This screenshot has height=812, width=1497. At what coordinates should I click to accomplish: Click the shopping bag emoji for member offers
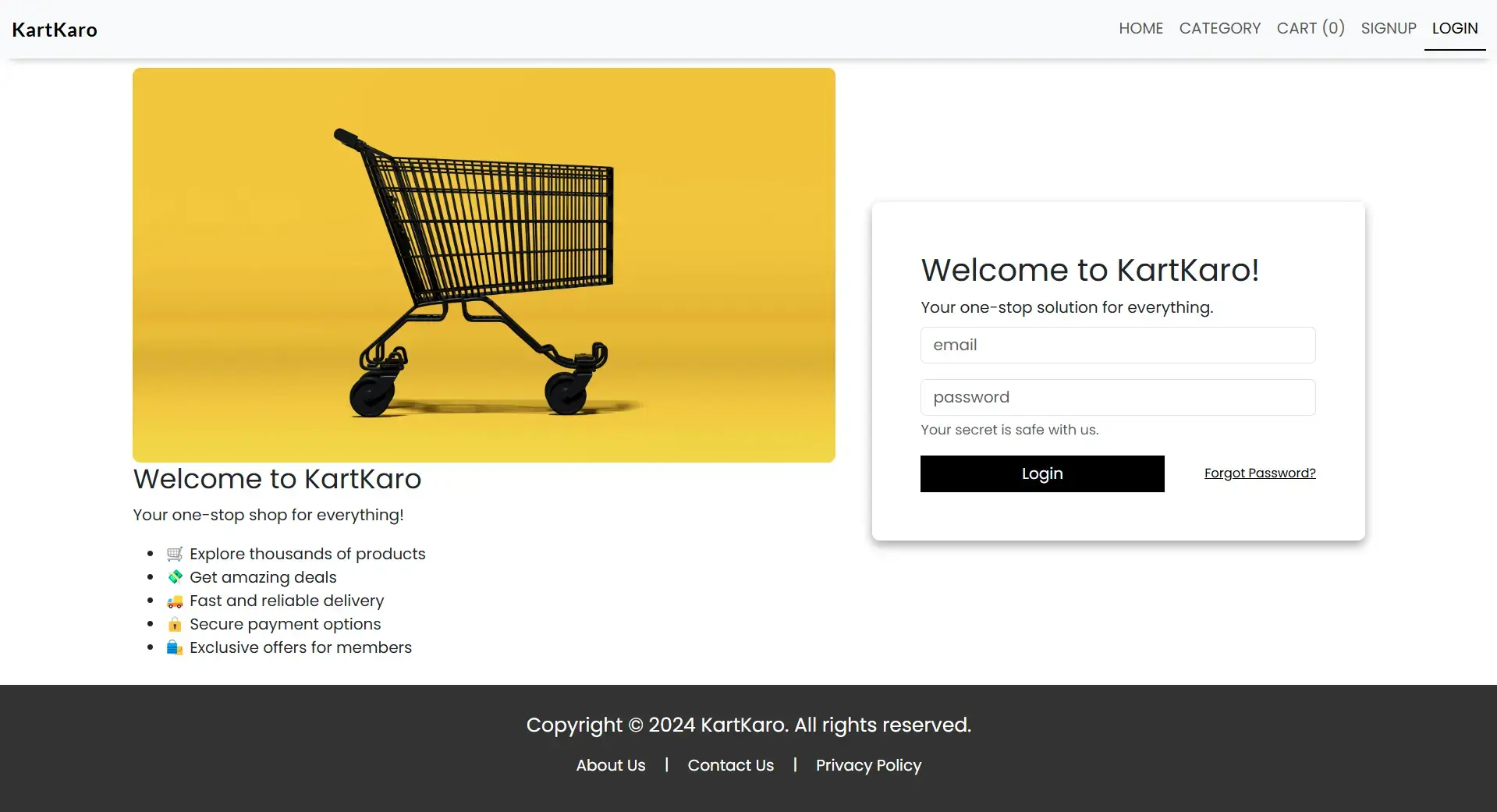[x=174, y=647]
